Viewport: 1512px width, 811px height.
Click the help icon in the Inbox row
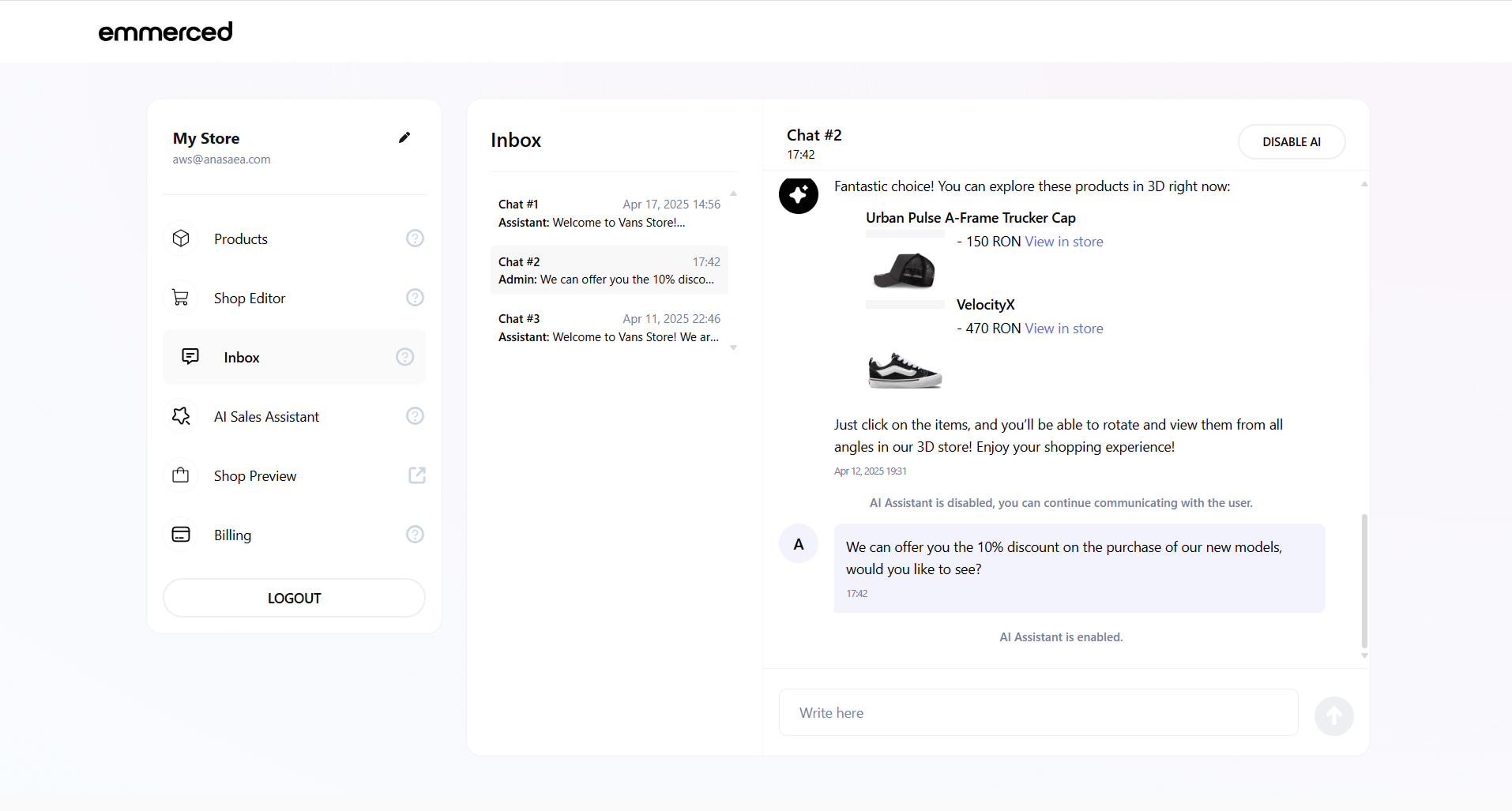coord(404,357)
